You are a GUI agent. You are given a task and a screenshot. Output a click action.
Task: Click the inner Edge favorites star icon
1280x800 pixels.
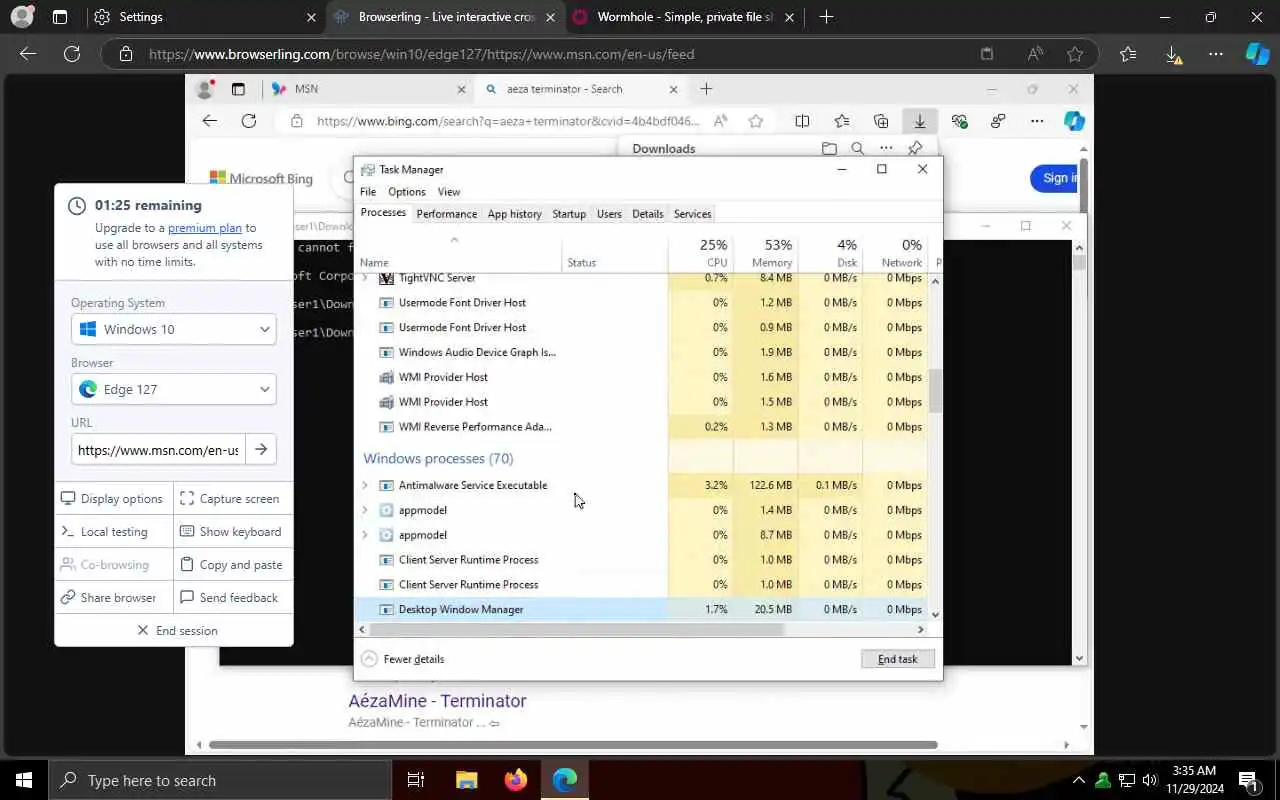756,121
